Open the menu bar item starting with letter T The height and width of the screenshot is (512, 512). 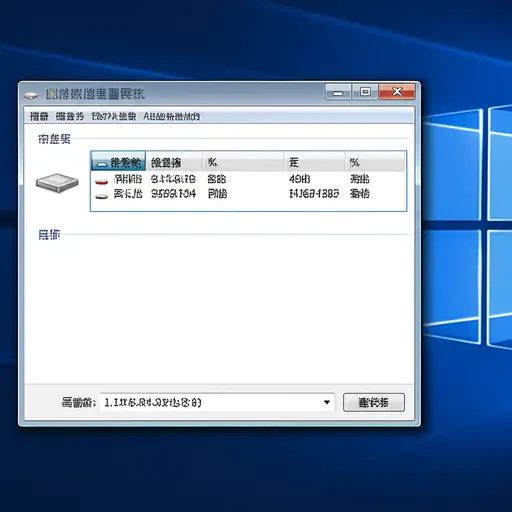(114, 116)
